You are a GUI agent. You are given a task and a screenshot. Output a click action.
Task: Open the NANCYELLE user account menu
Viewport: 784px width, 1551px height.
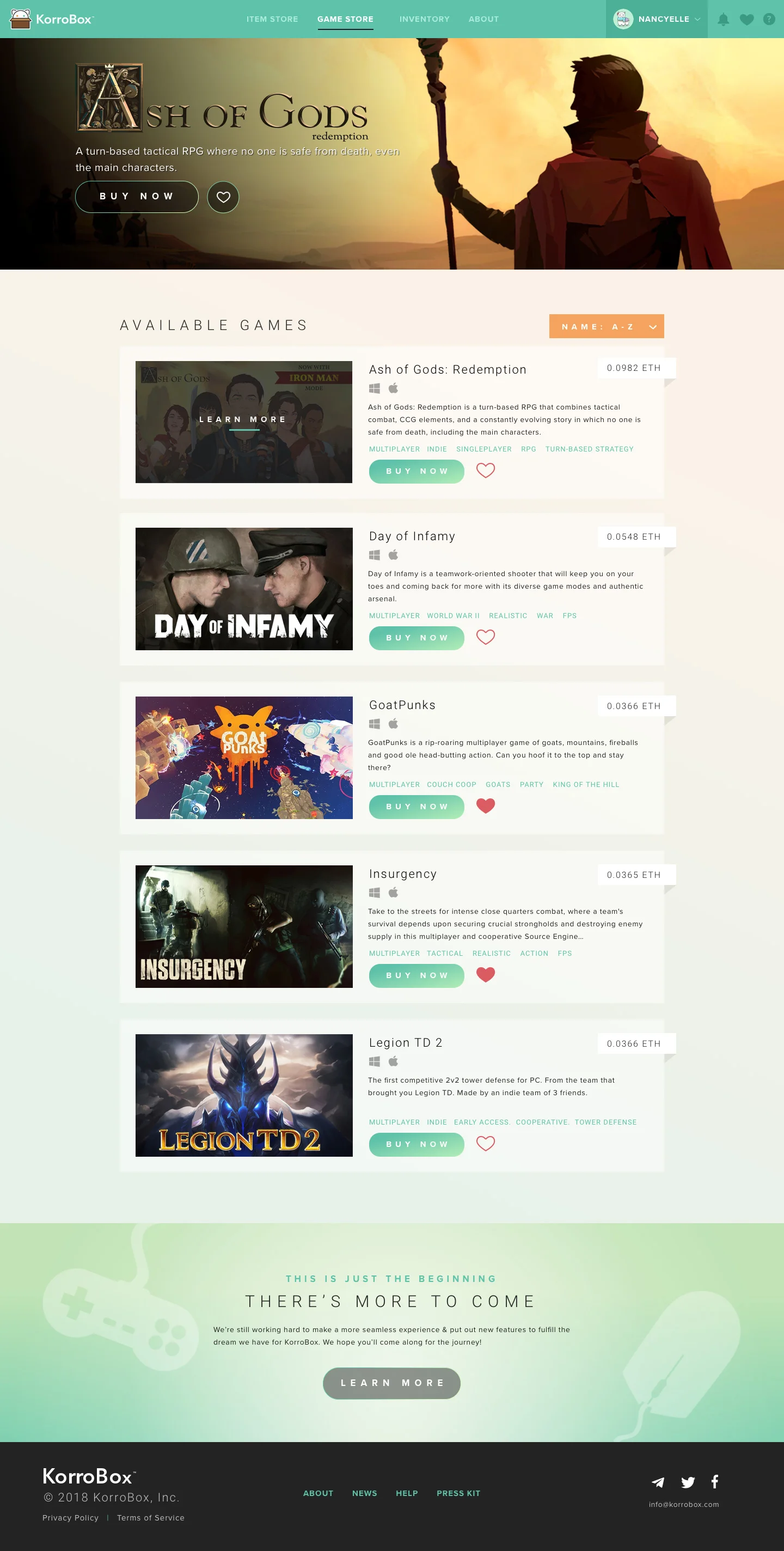coord(657,19)
